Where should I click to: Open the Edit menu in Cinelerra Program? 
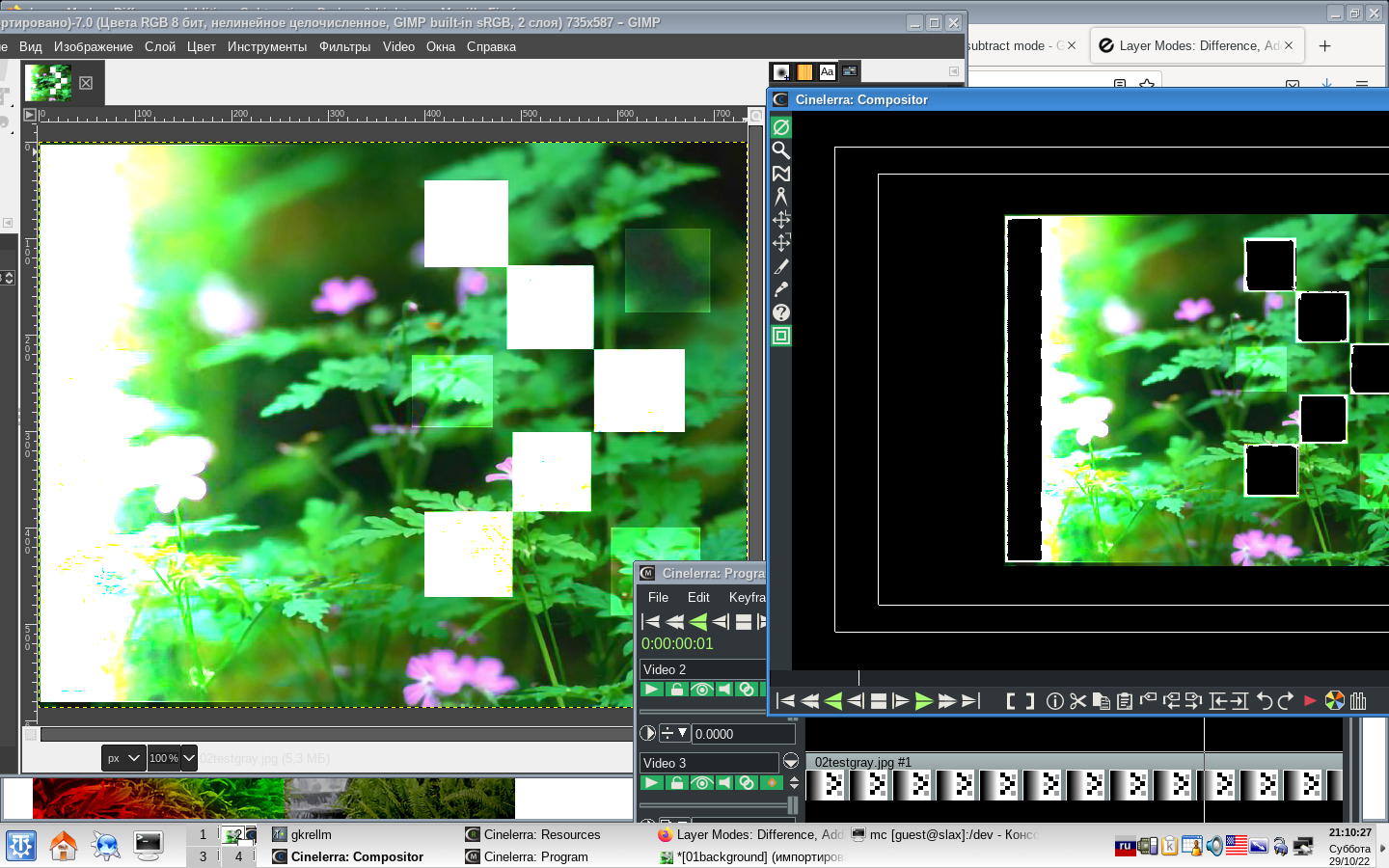pos(698,597)
